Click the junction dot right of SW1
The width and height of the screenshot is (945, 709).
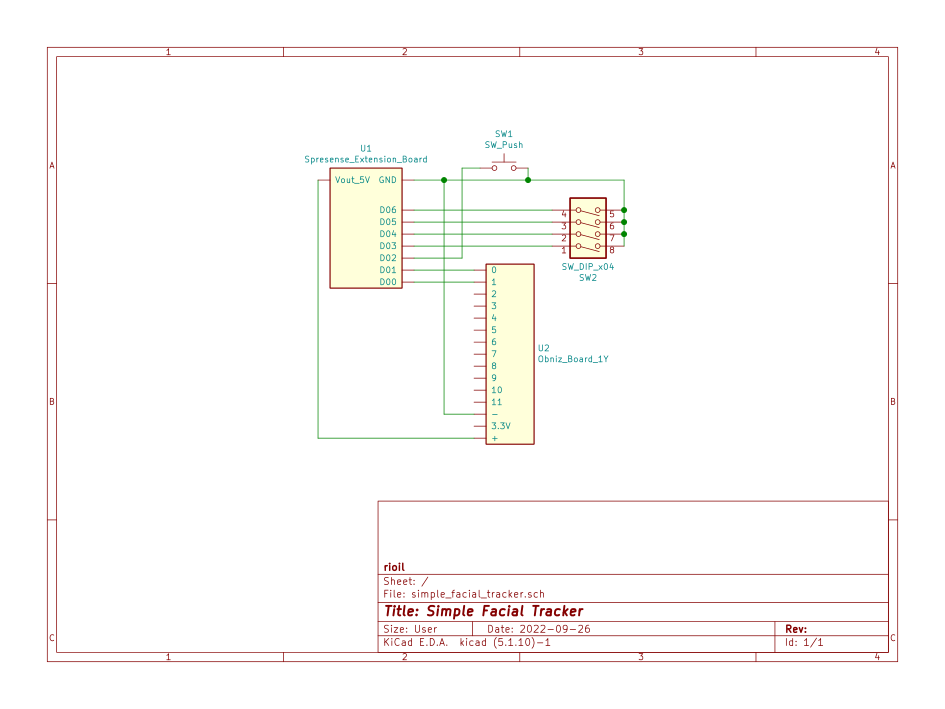528,180
